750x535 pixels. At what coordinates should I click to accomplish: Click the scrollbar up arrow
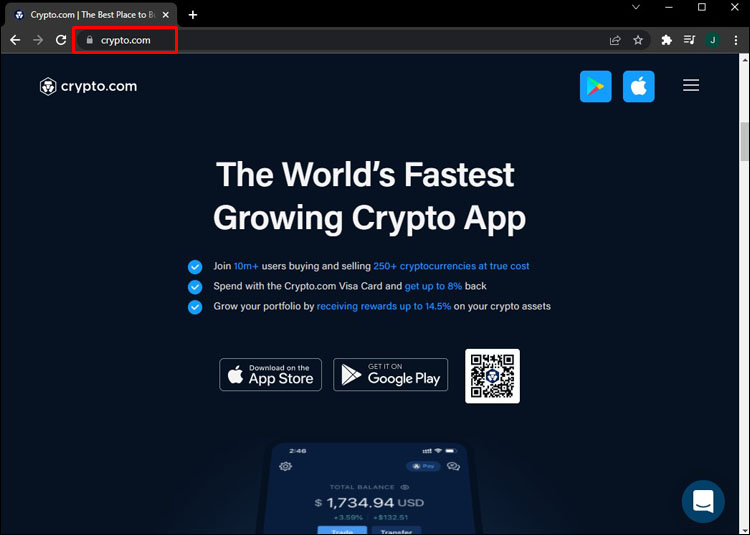[x=745, y=60]
